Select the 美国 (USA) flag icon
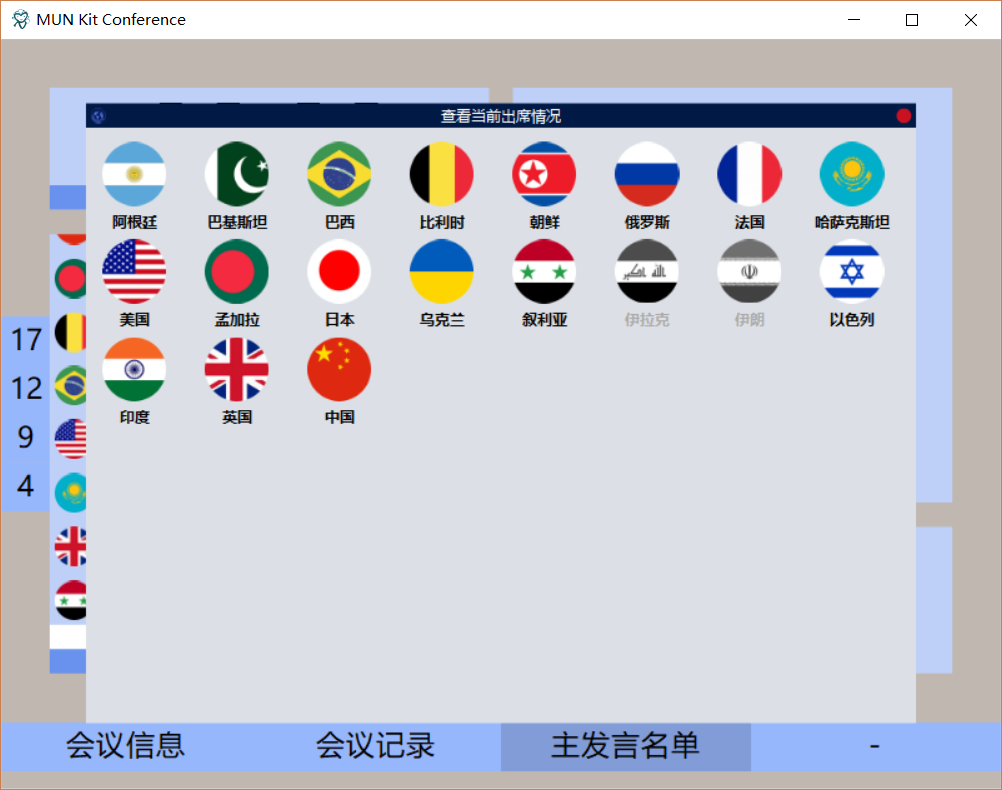Screen dimensions: 1002x790 tap(134, 271)
